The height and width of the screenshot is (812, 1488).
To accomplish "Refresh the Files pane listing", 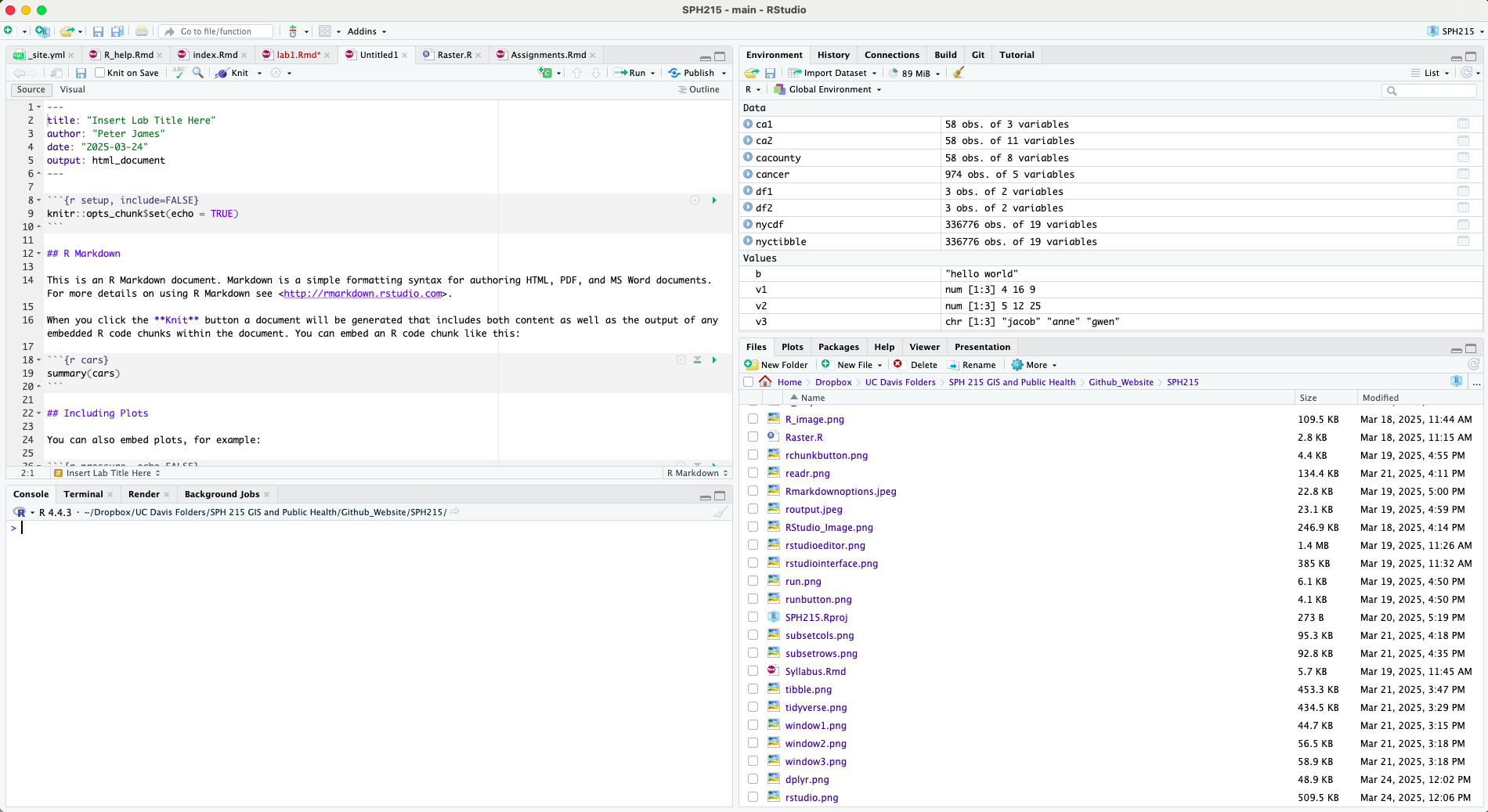I will [x=1473, y=363].
